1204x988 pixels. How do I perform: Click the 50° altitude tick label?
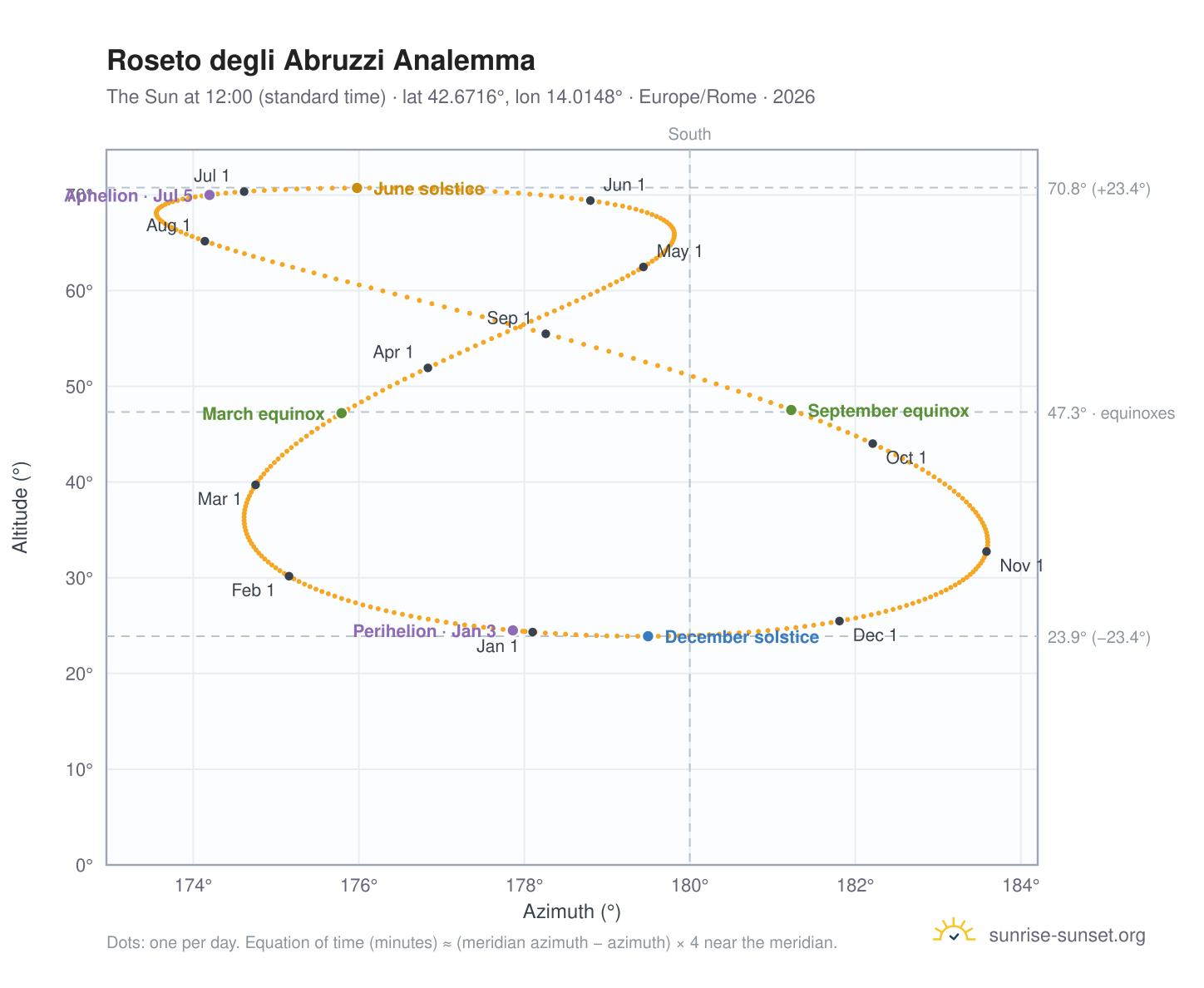80,388
